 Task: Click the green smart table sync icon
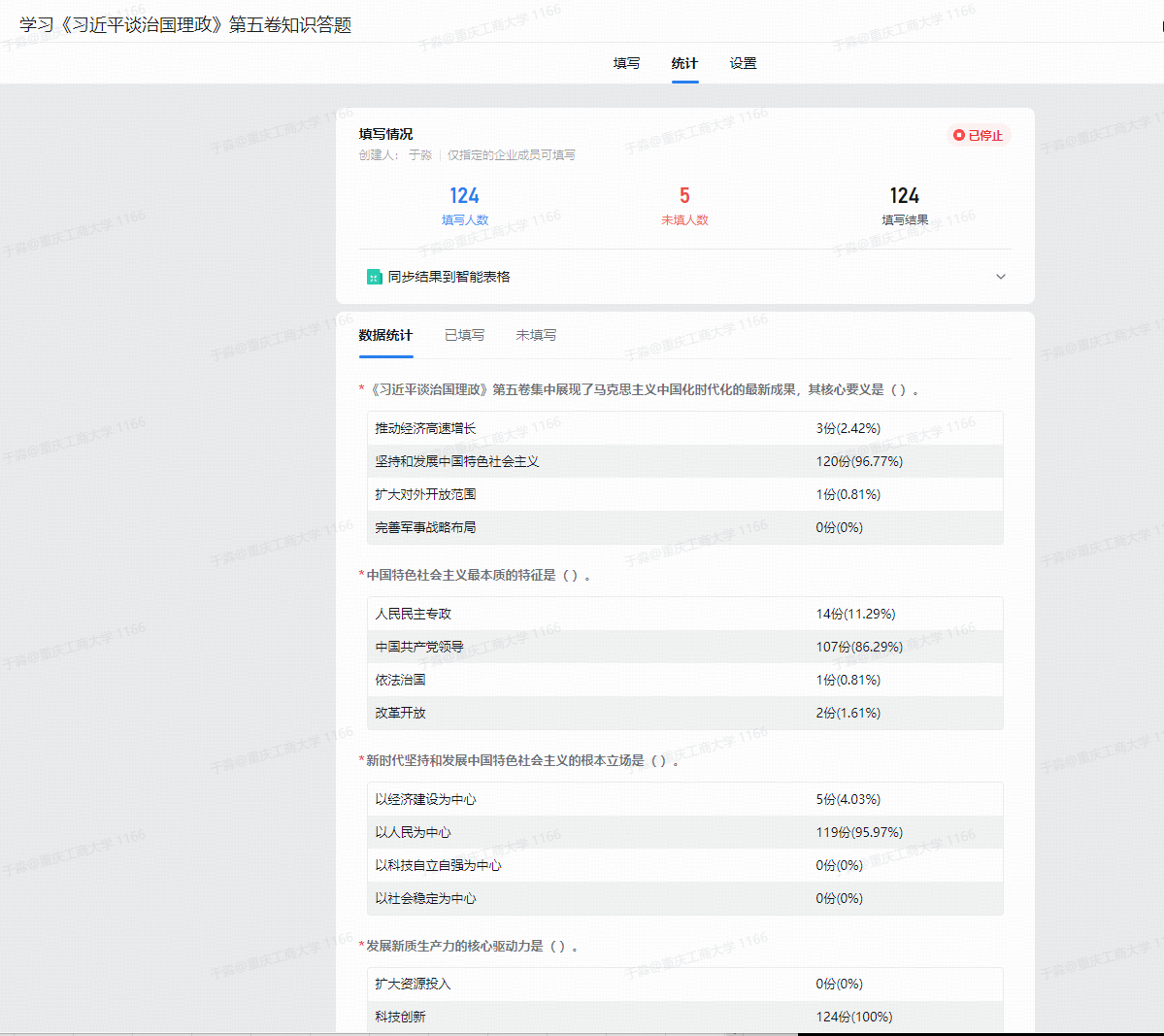374,277
